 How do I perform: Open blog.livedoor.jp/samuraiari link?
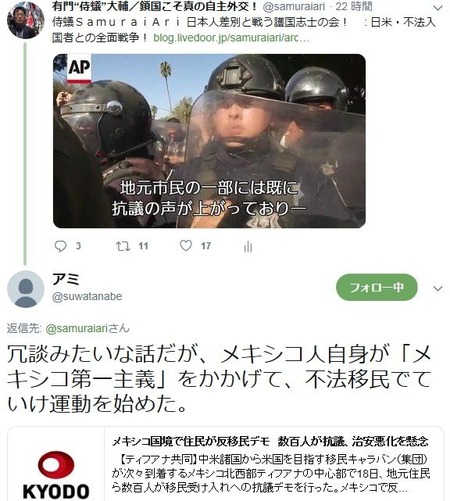(x=231, y=38)
